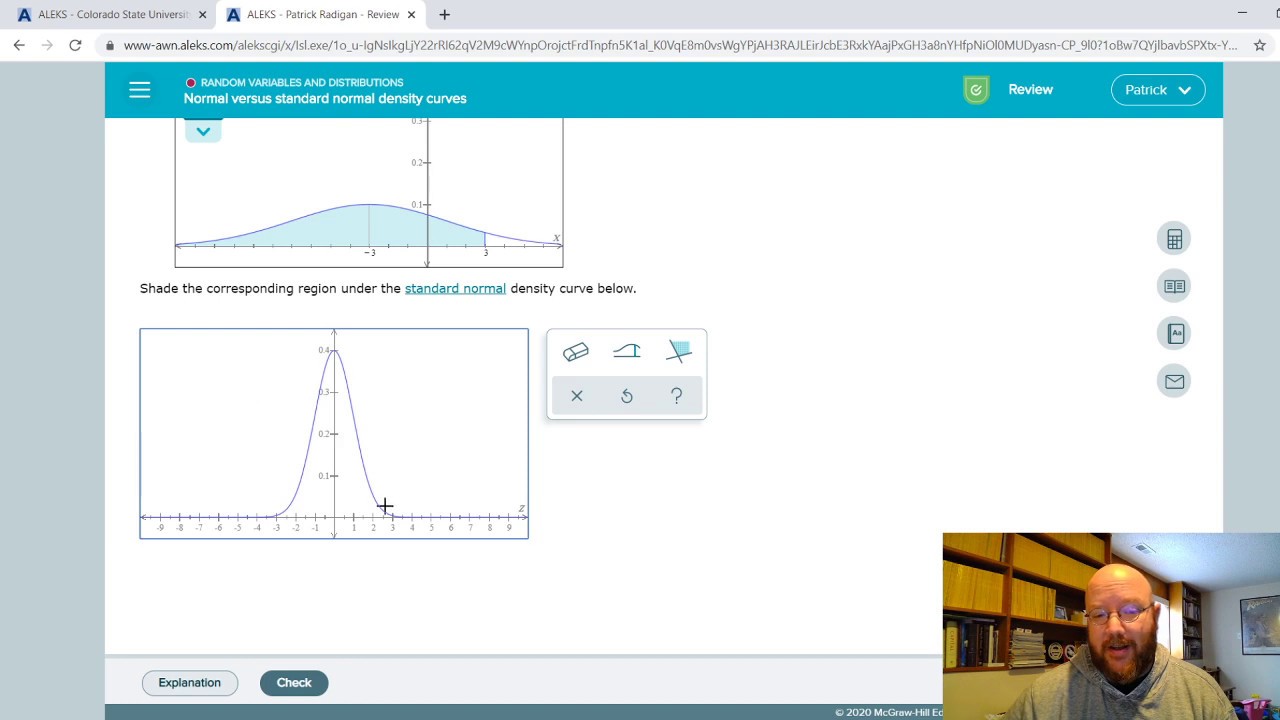Close the Patrick Radigan Review tab
The image size is (1280, 720).
[x=412, y=15]
